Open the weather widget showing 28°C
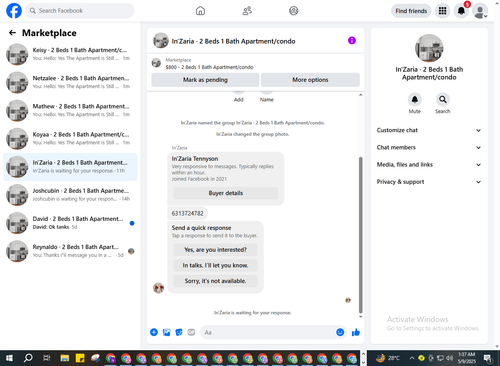The image size is (500, 366). [388, 358]
